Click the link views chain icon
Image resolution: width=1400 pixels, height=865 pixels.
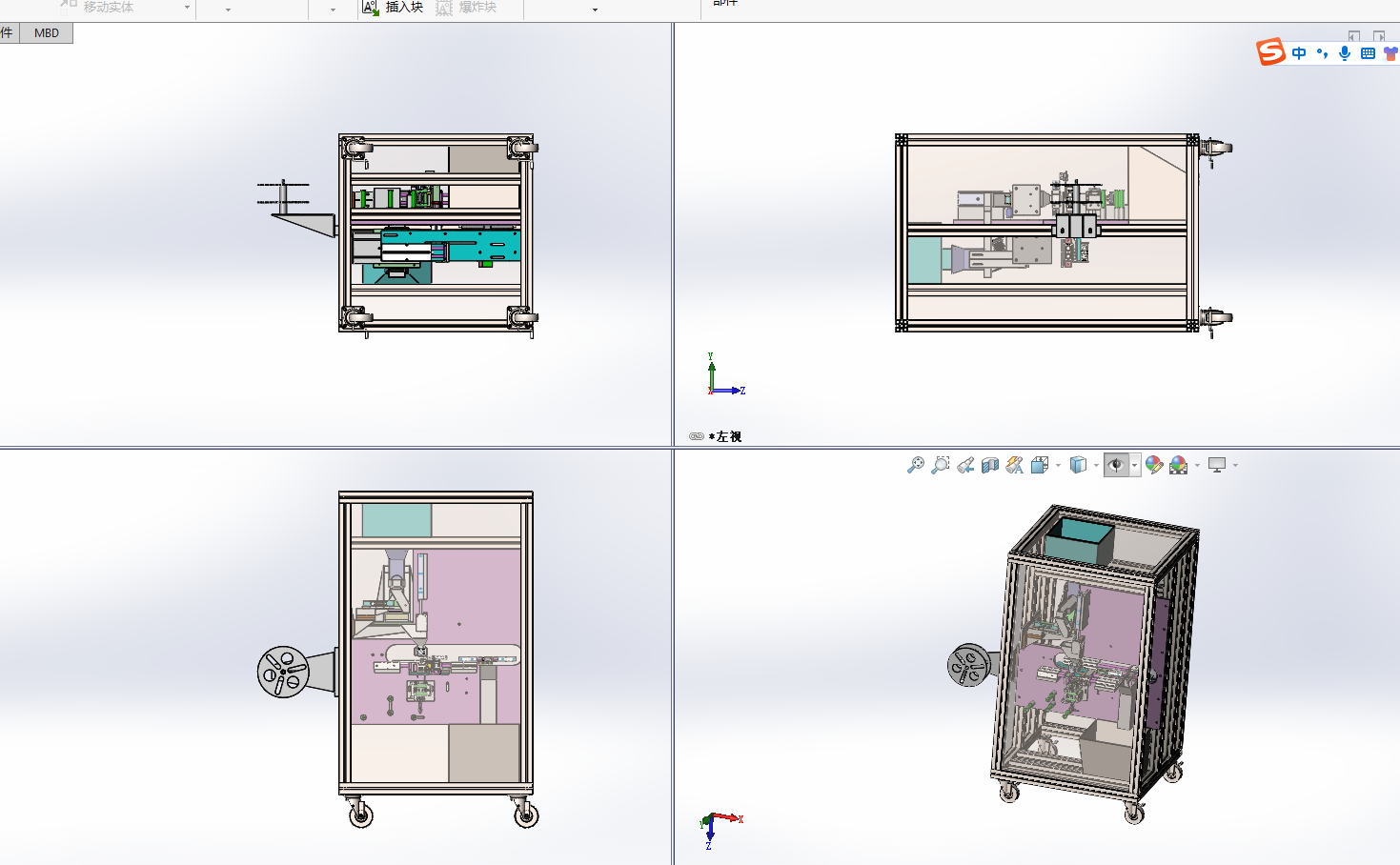pyautogui.click(x=697, y=436)
